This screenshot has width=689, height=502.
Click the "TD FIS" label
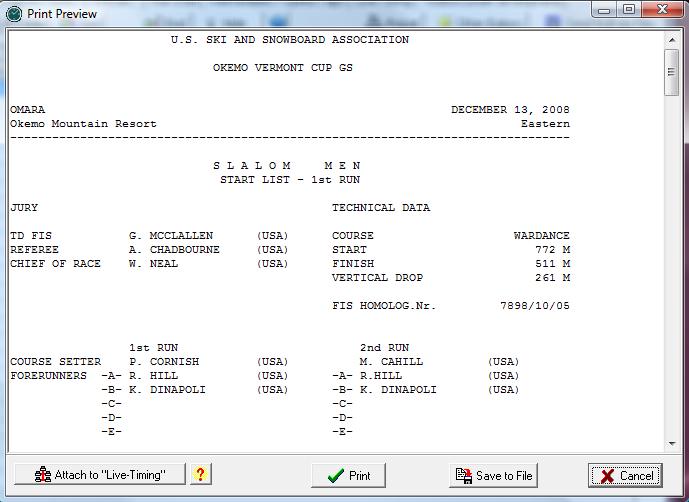31,236
